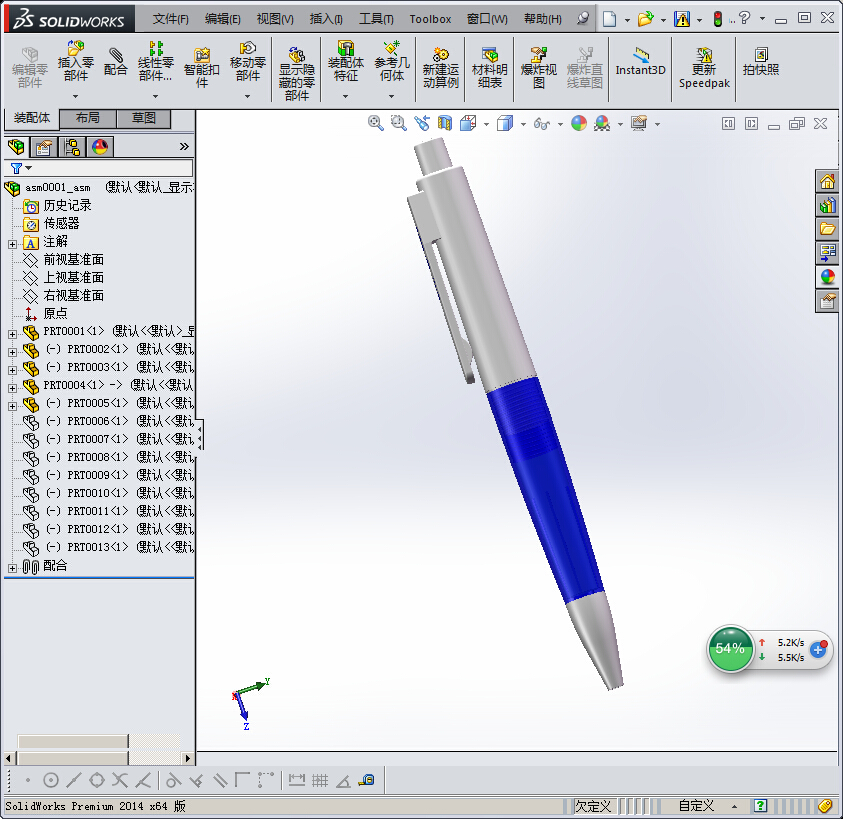Open the View Orientation icon

tap(468, 123)
